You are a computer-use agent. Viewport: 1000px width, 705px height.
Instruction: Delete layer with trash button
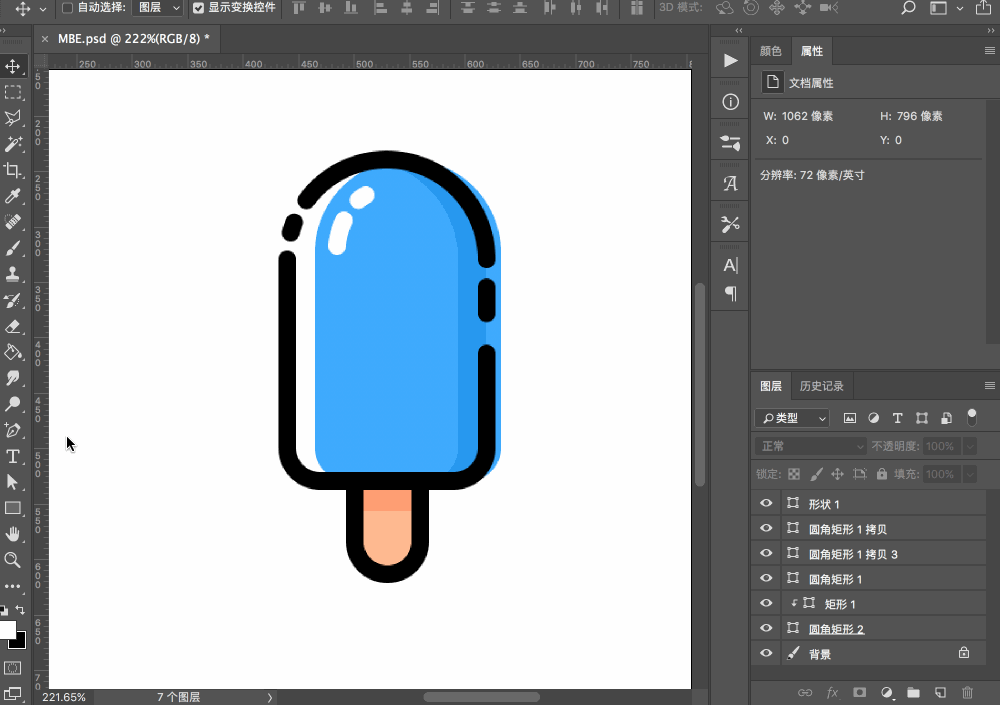click(967, 692)
